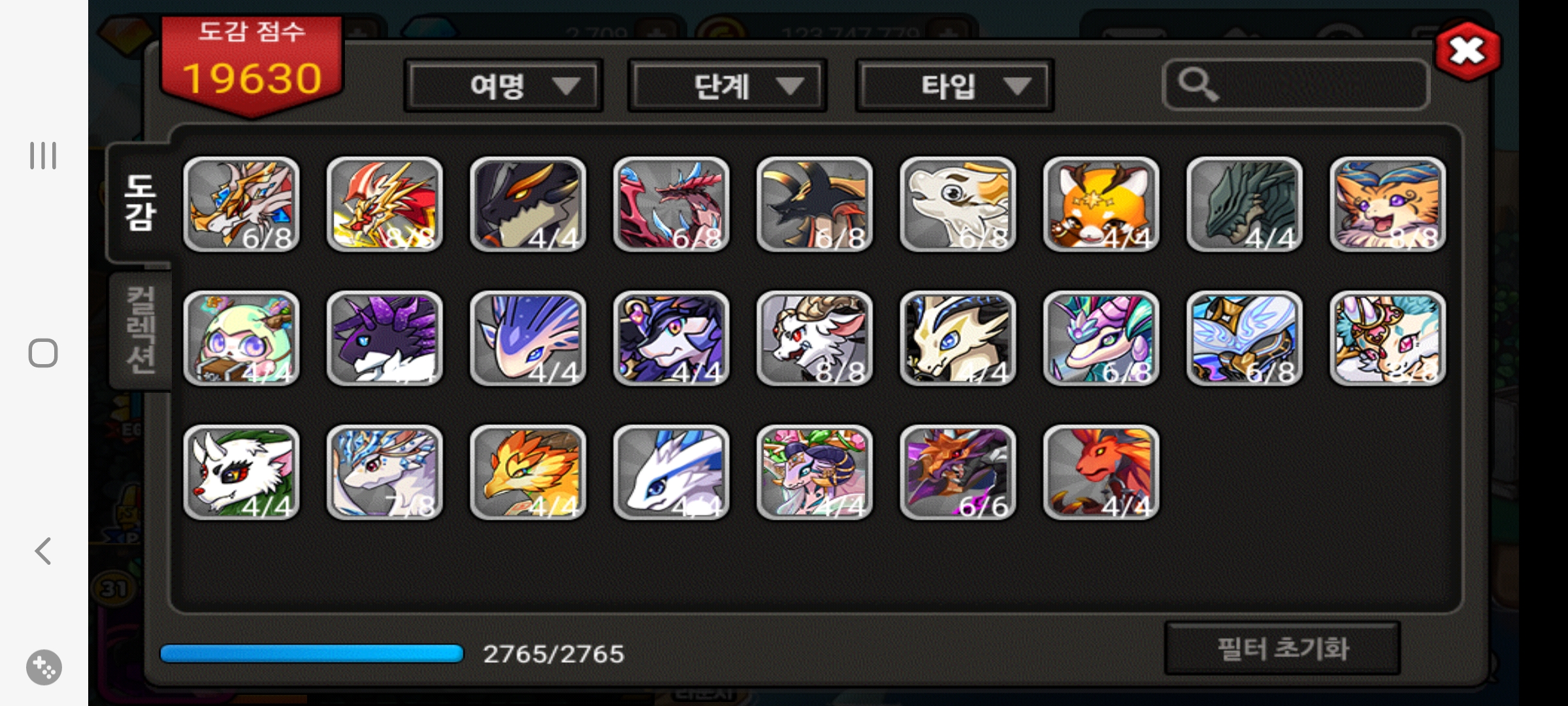The width and height of the screenshot is (1568, 706).
Task: Expand the 여명 filter dropdown
Action: pos(503,86)
